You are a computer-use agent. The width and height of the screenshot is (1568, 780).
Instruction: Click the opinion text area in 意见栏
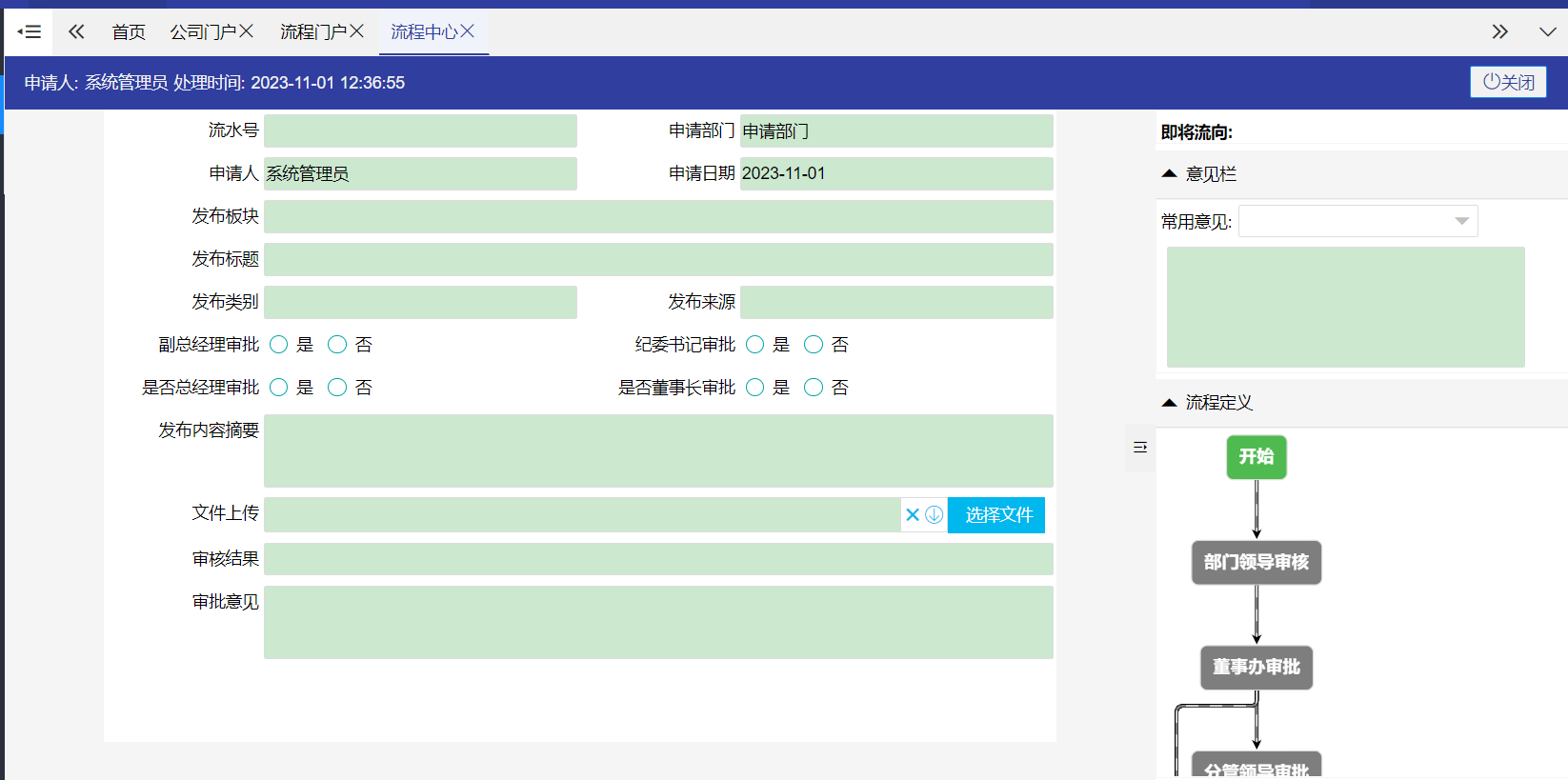pos(1345,307)
